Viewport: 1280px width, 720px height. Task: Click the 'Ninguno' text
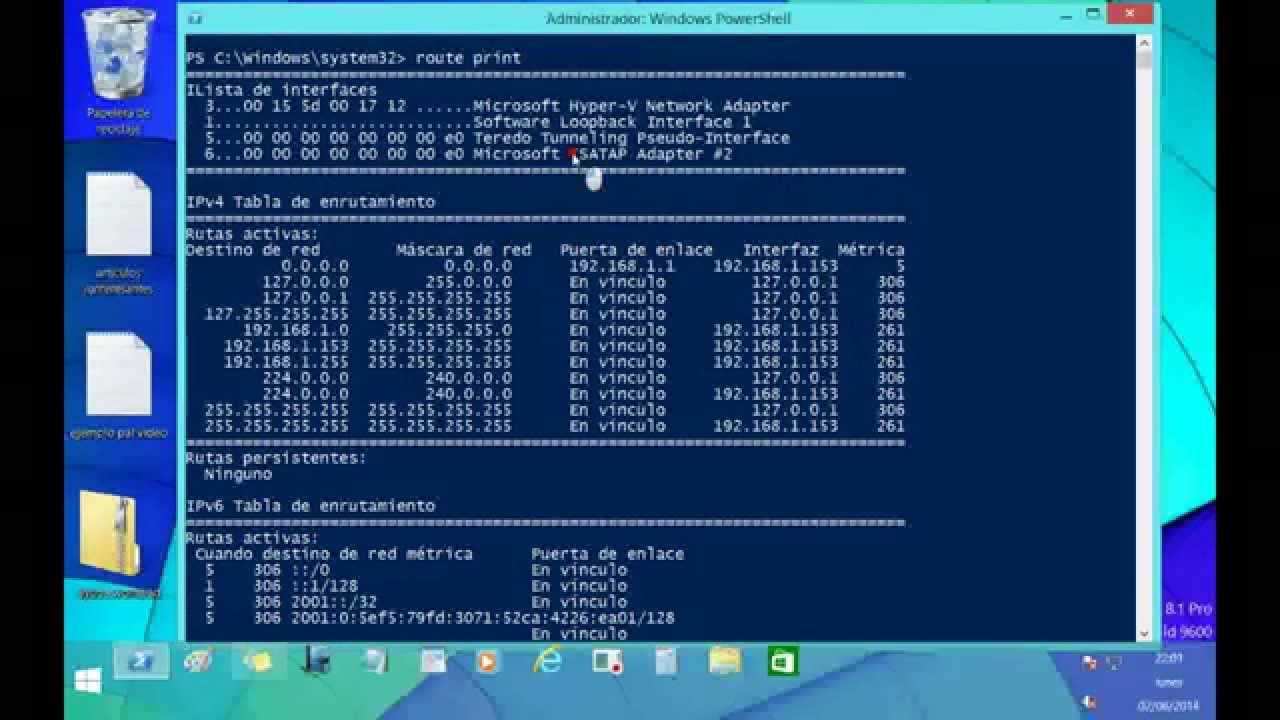pos(238,474)
